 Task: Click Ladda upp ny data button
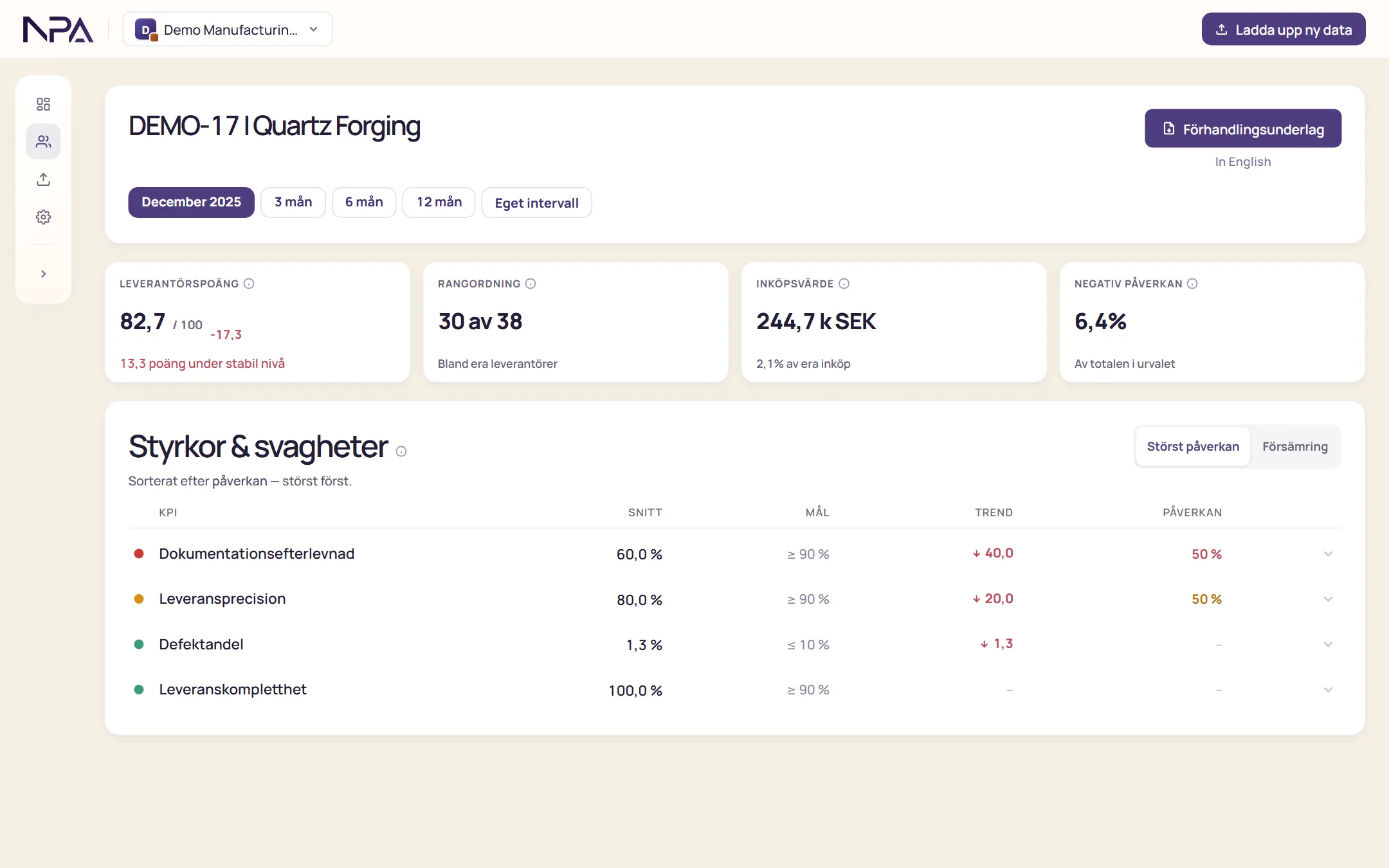(x=1284, y=30)
